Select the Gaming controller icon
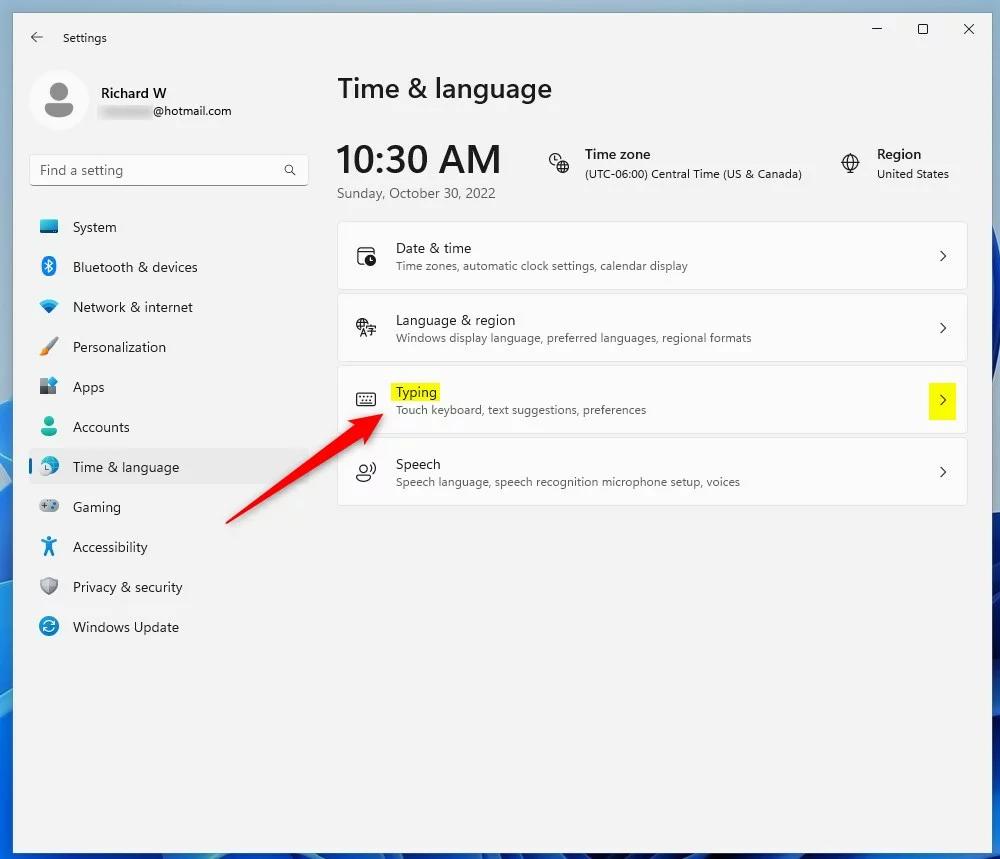This screenshot has width=1000, height=859. click(x=49, y=507)
